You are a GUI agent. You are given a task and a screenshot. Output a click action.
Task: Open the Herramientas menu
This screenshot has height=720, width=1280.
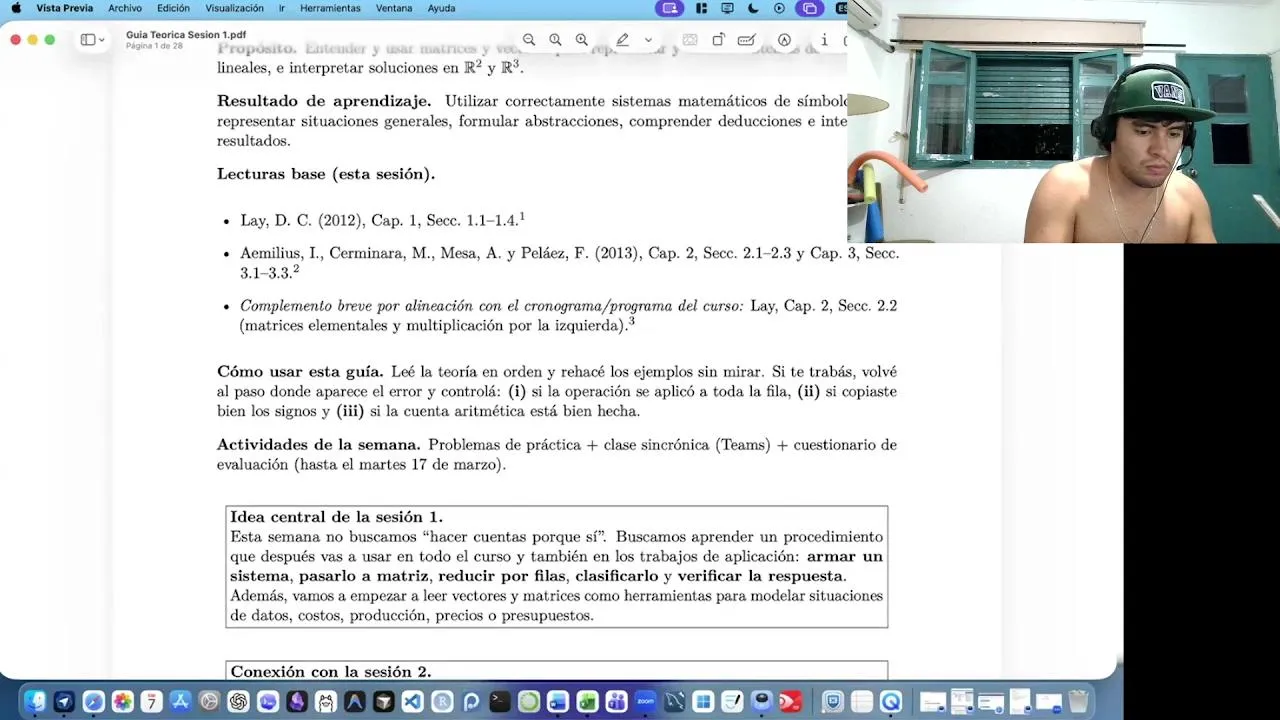330,8
